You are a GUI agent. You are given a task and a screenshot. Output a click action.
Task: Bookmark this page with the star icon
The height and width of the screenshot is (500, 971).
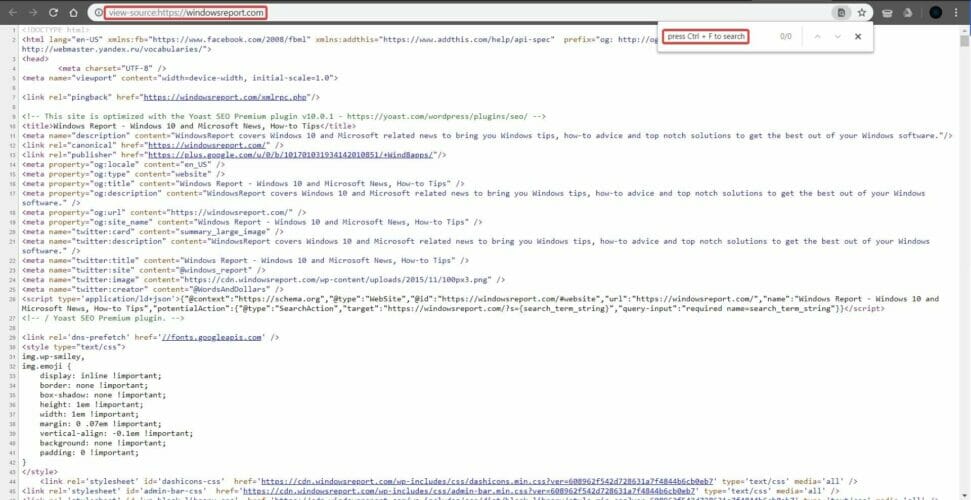pos(861,12)
